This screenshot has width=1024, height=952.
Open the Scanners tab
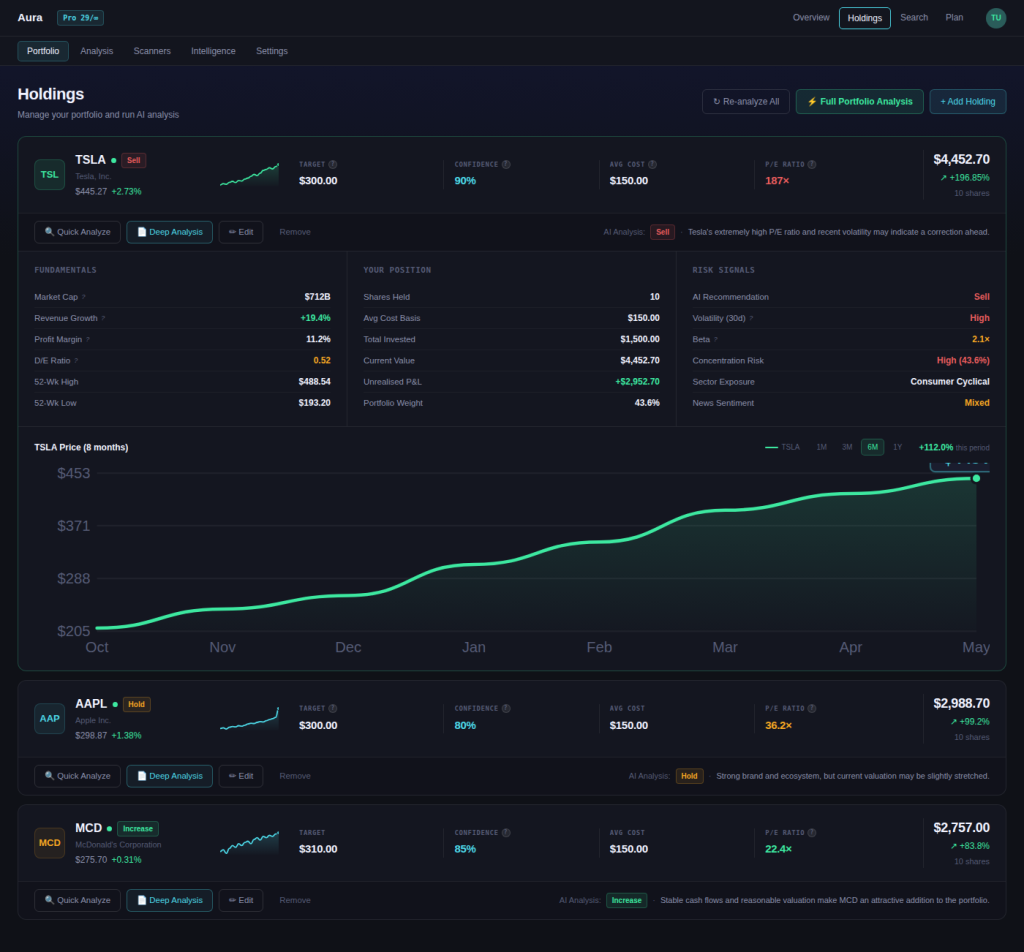click(152, 51)
